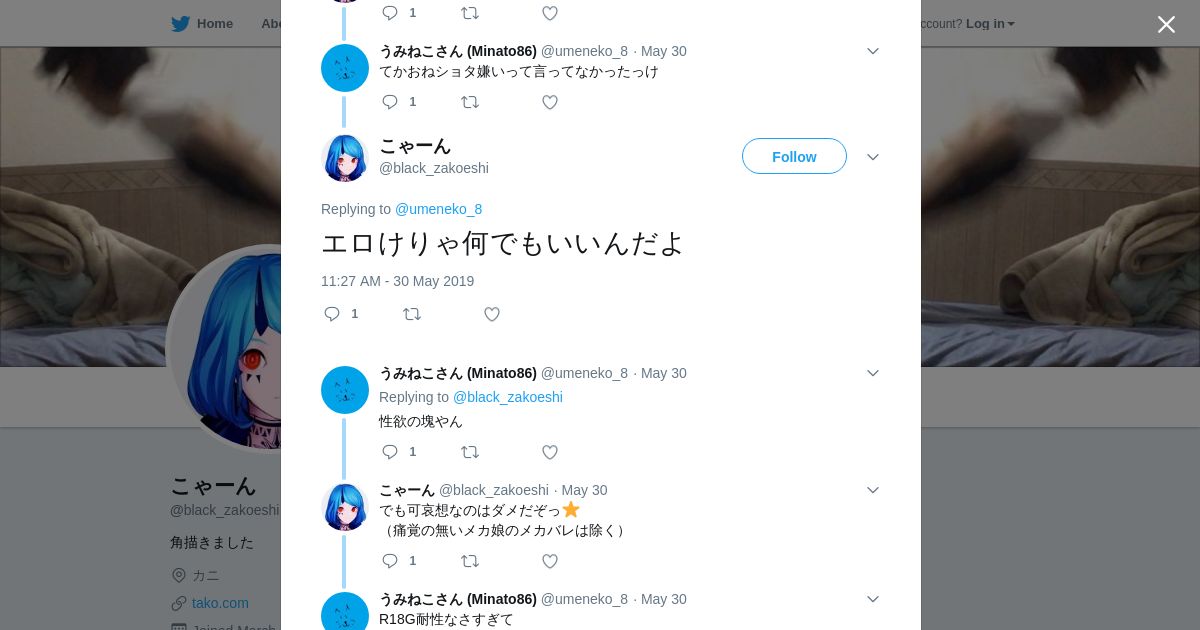Reply to the main 30 May 2019 tweet

tap(332, 314)
